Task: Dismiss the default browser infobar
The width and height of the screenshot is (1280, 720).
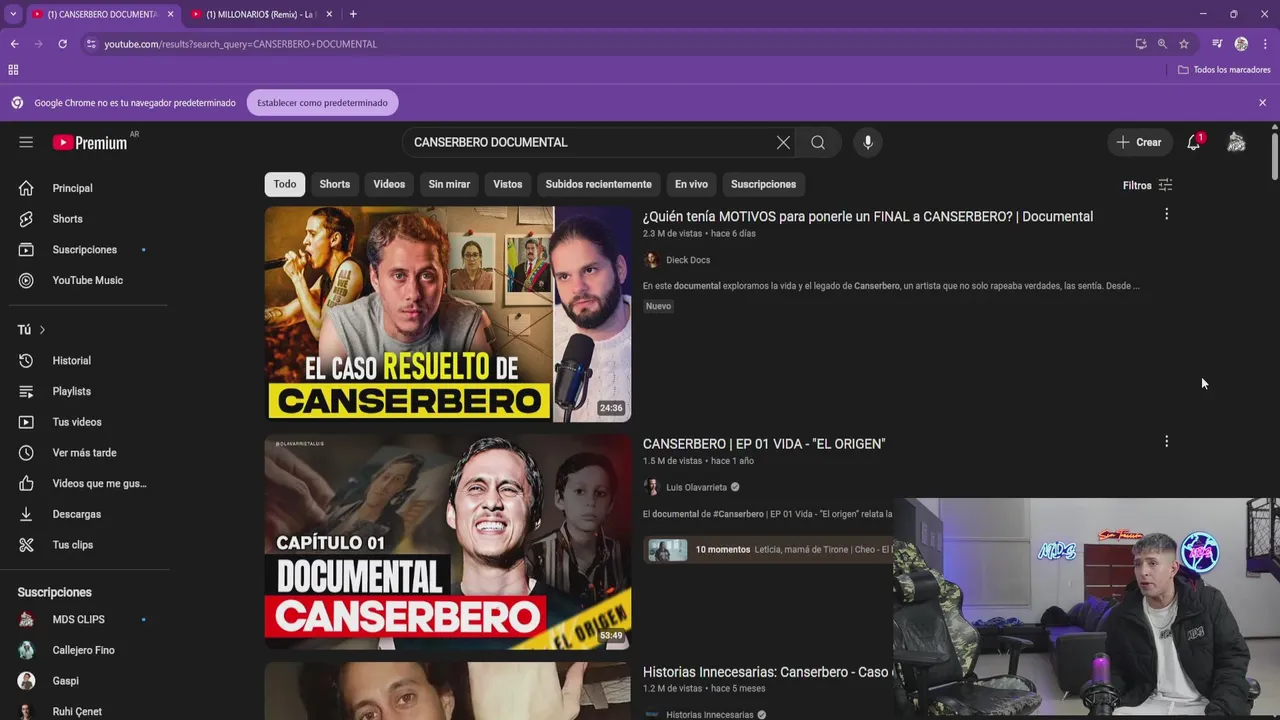Action: click(1262, 103)
